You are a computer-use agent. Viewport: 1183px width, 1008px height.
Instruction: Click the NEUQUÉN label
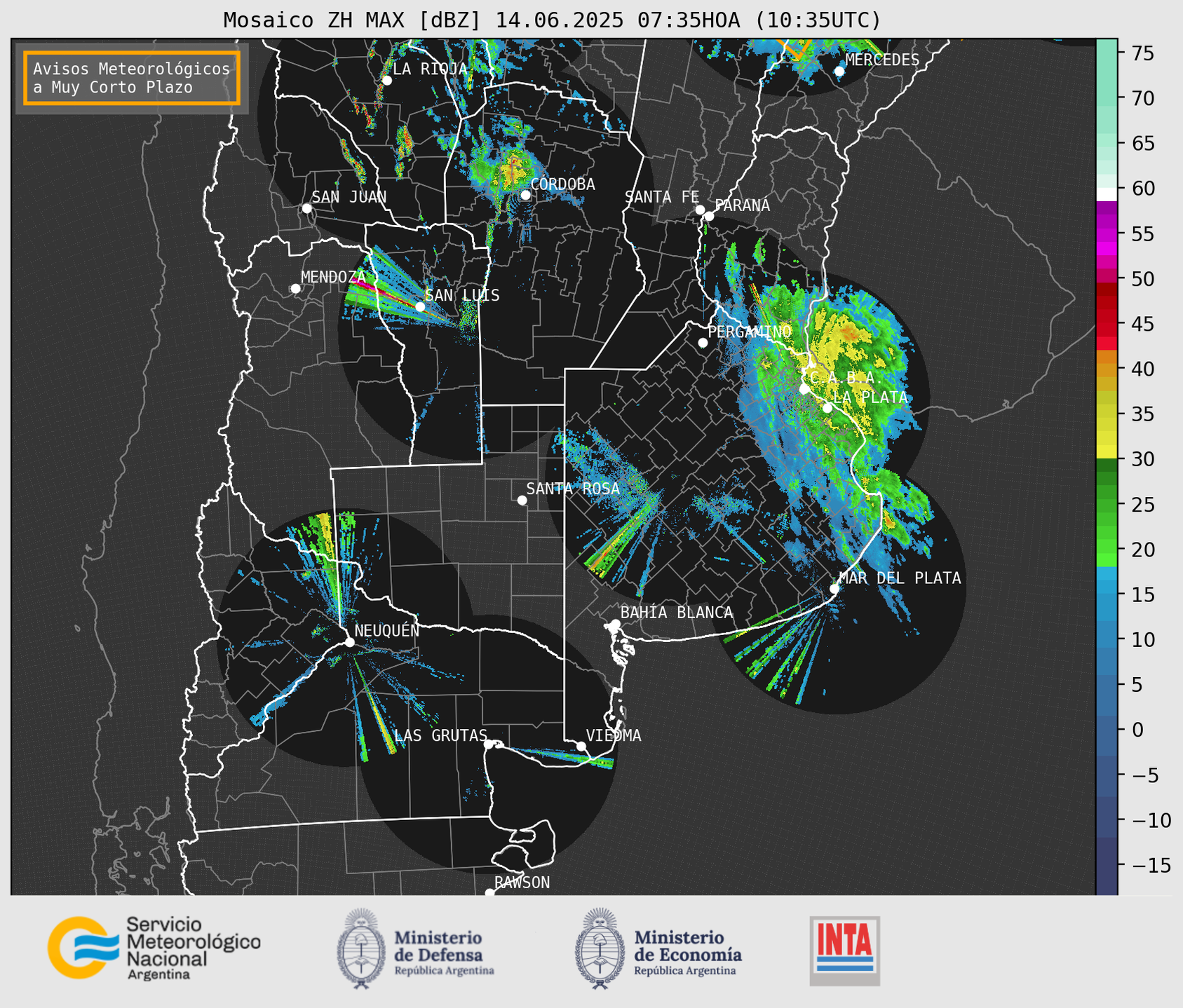click(x=386, y=630)
